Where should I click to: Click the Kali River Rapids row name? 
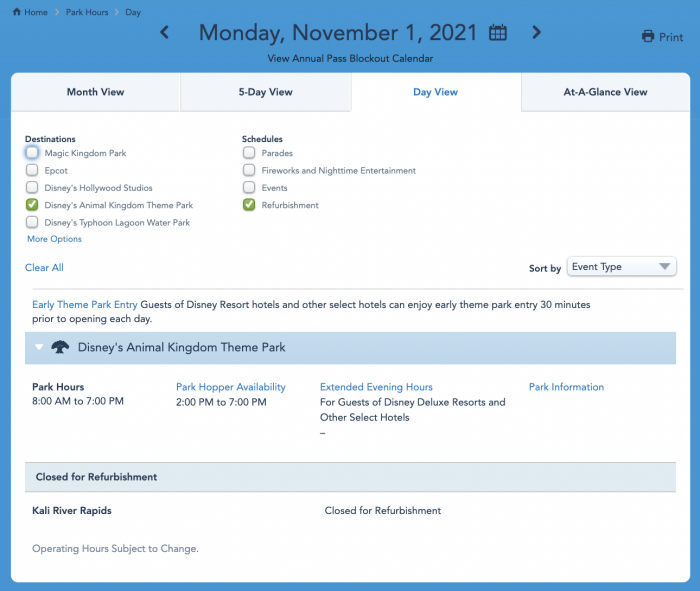coord(72,510)
